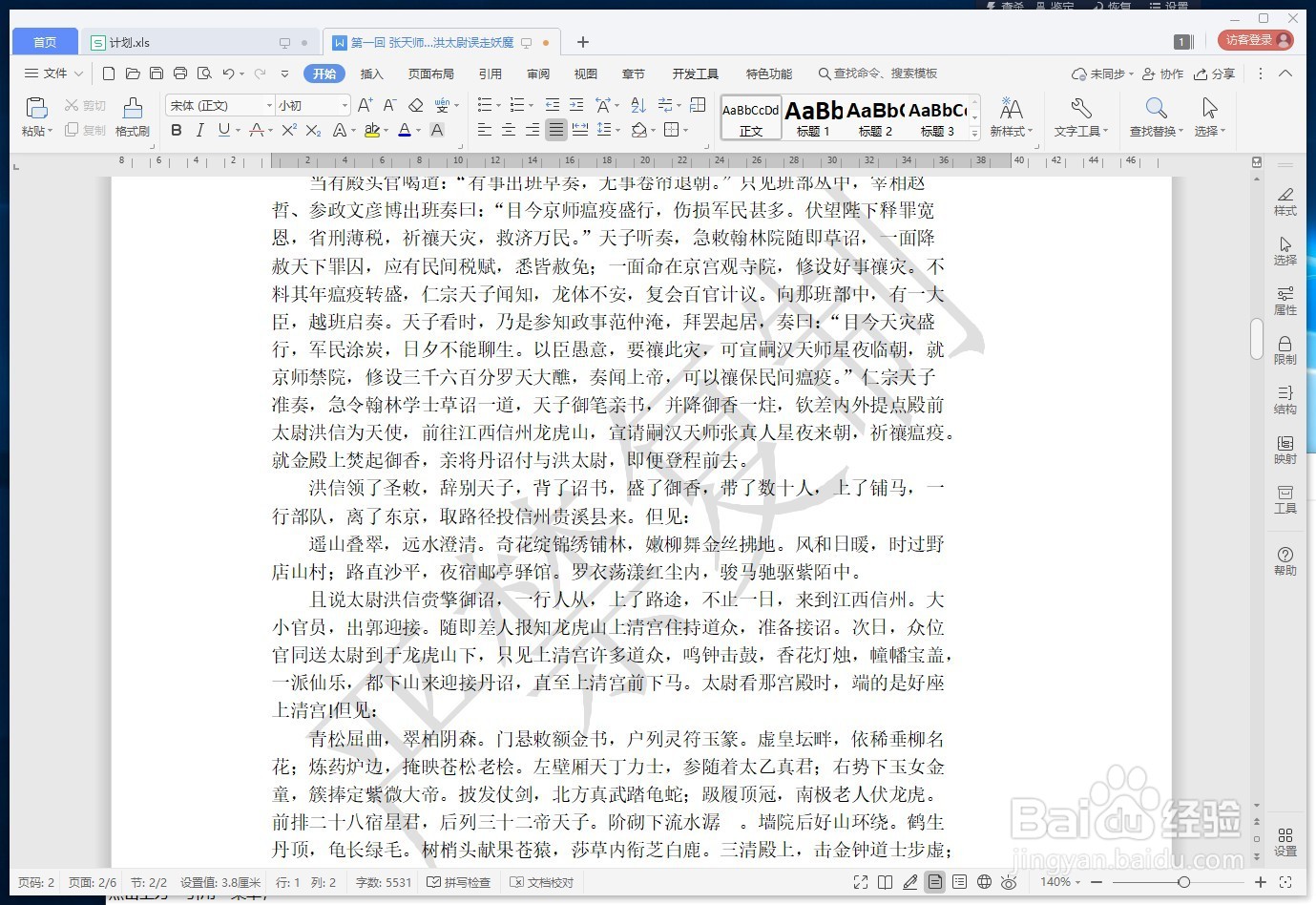1316x905 pixels.
Task: Click the superscript formatting icon
Action: [x=287, y=130]
